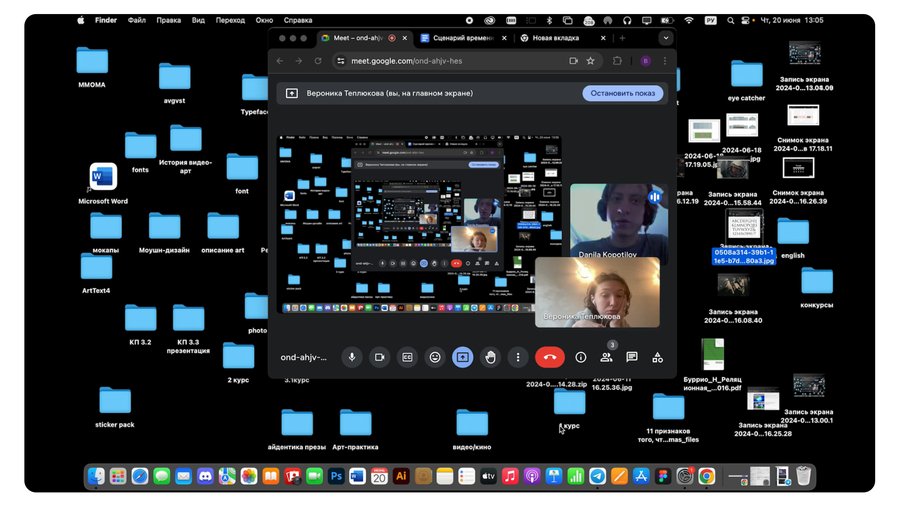Viewport: 900px width, 506px height.
Task: Select the 'Буррио_Н_Реляц' PDF file
Action: 712,365
